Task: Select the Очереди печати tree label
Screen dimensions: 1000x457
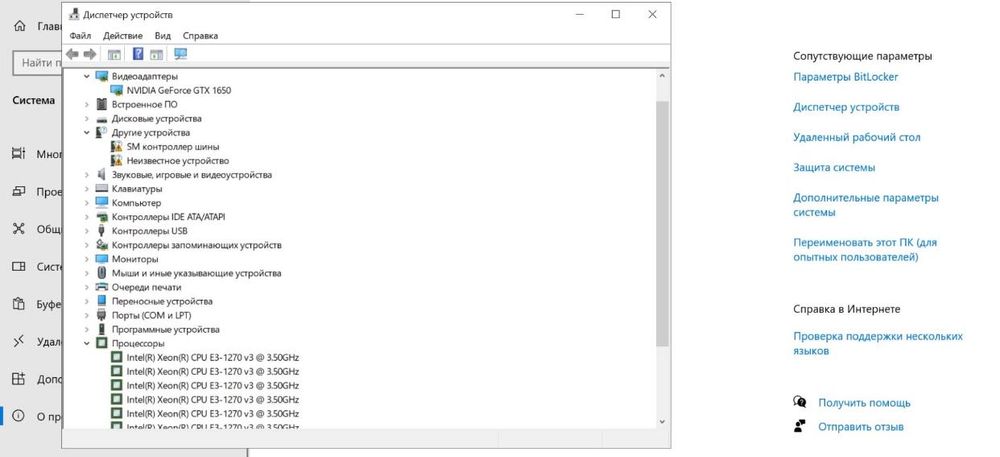Action: pyautogui.click(x=147, y=287)
